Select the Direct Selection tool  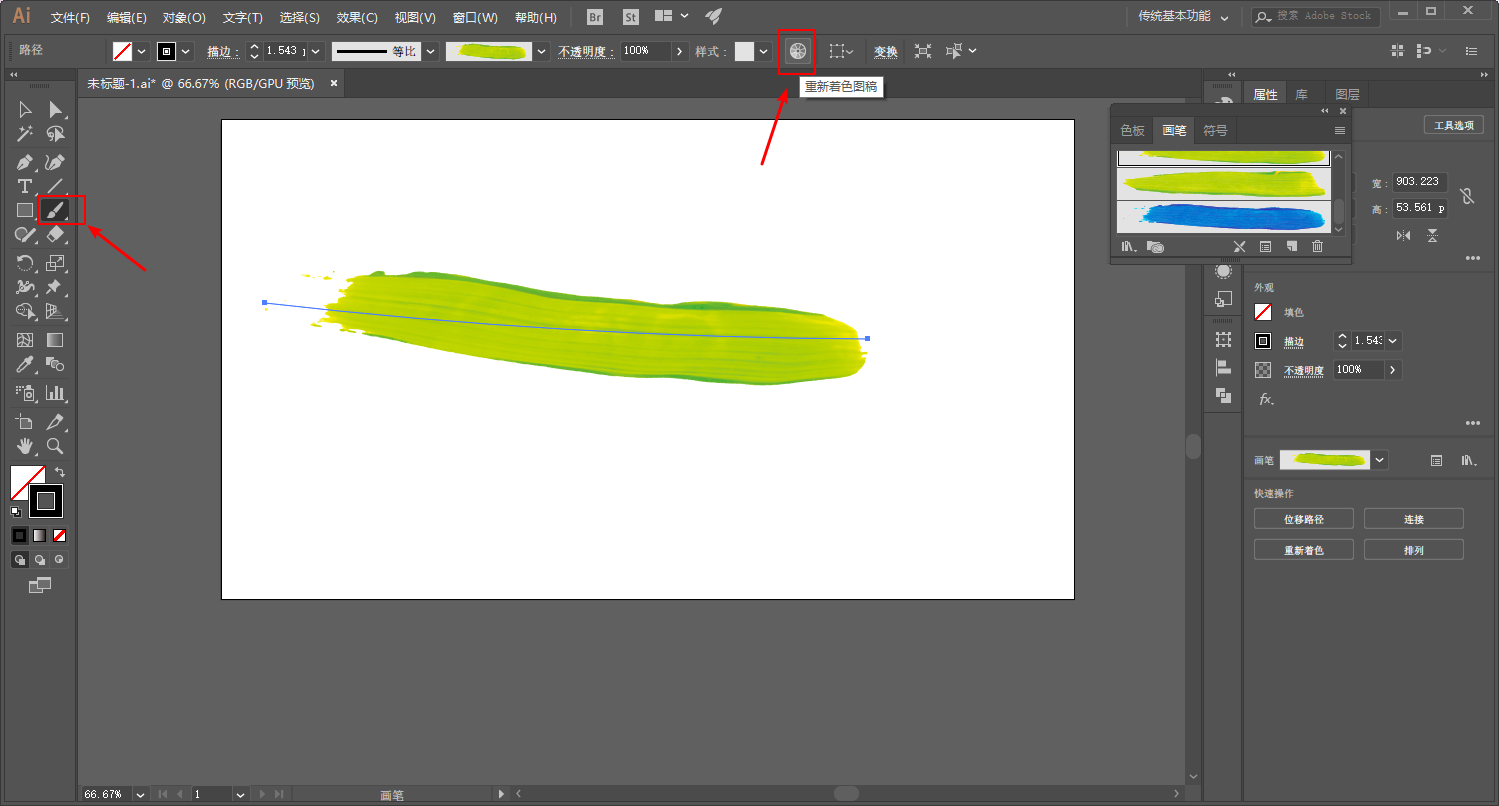pos(56,109)
